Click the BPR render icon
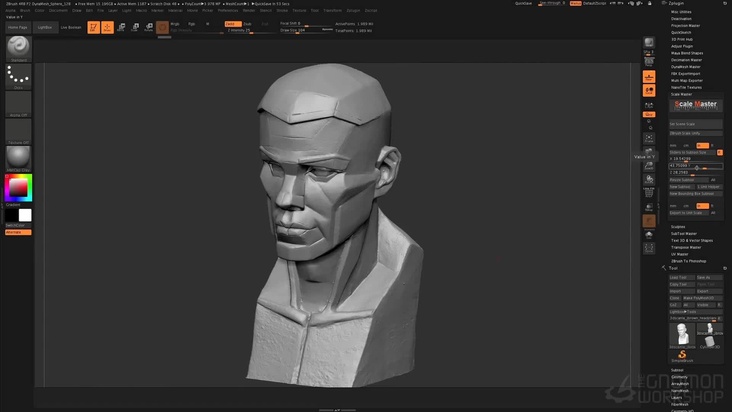 [649, 43]
